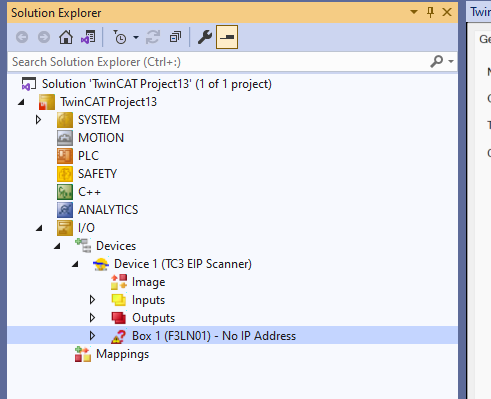The width and height of the screenshot is (491, 399).
Task: Select the Image tree item
Action: pyautogui.click(x=149, y=282)
